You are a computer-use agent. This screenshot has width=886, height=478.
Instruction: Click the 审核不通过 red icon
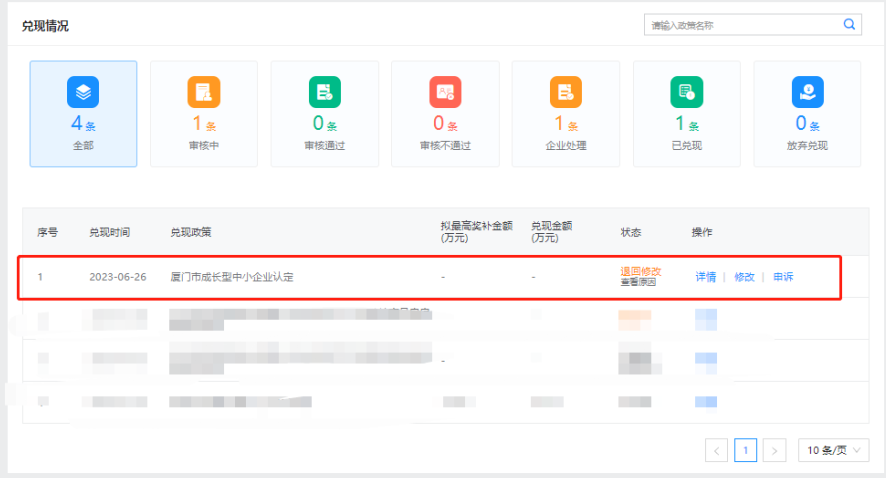point(445,92)
